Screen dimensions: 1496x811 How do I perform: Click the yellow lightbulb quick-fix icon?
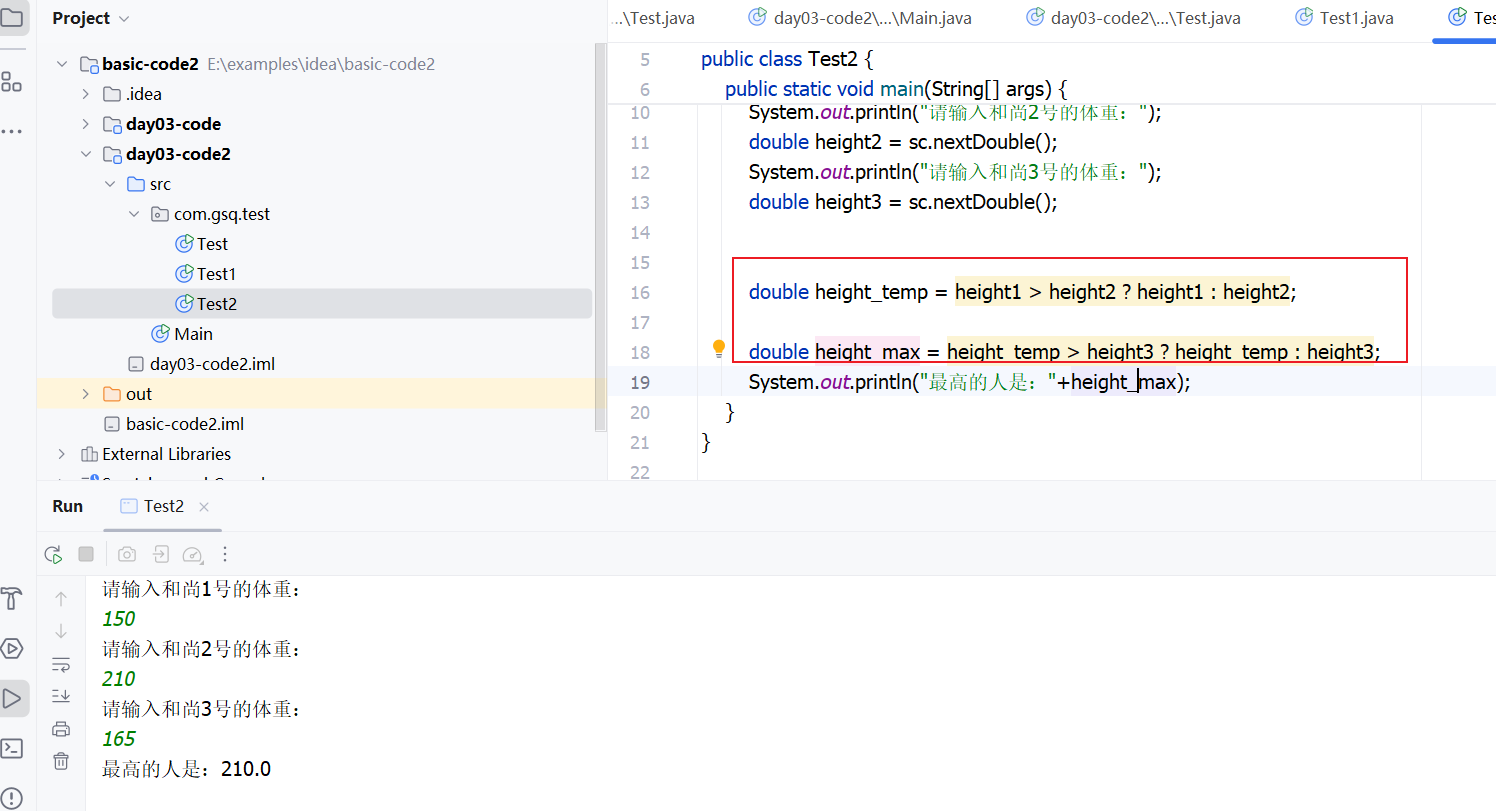[x=718, y=348]
